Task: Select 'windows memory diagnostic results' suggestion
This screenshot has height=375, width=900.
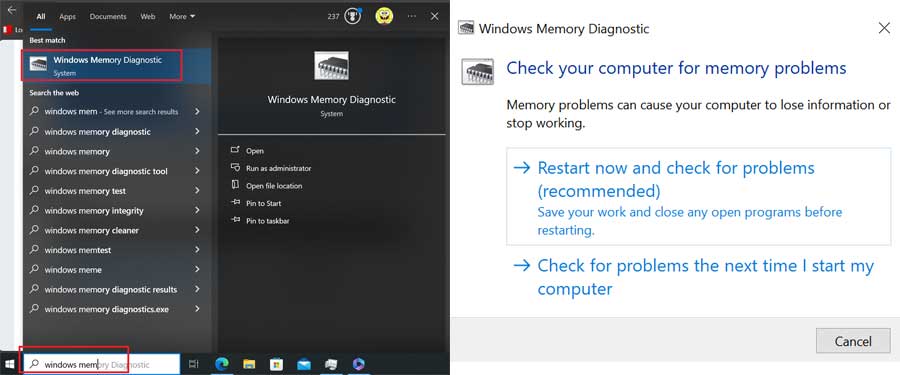Action: [x=110, y=289]
